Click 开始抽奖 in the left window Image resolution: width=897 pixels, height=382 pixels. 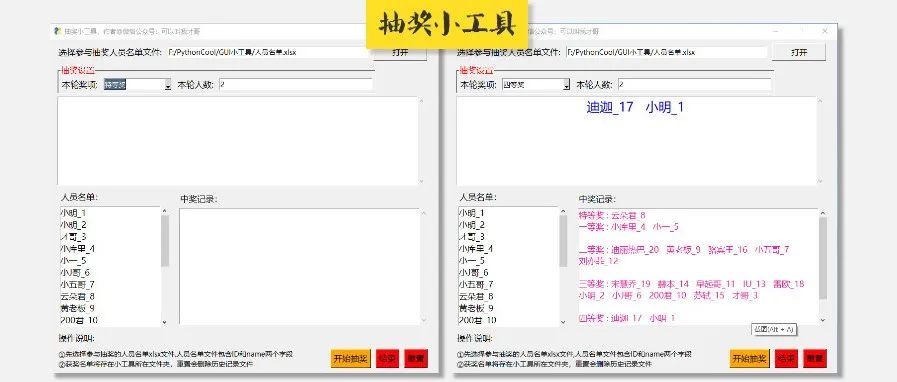(x=351, y=359)
